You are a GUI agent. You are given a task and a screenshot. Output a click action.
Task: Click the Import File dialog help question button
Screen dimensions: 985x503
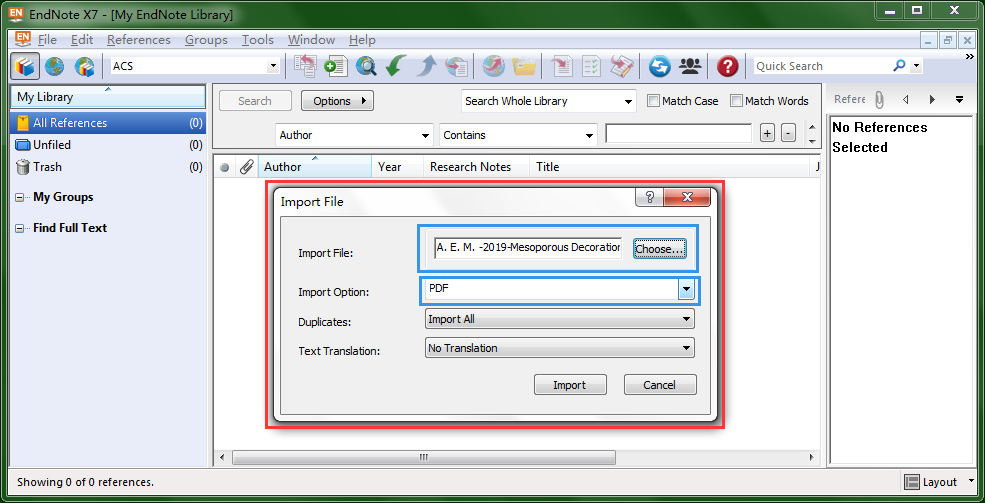click(650, 197)
